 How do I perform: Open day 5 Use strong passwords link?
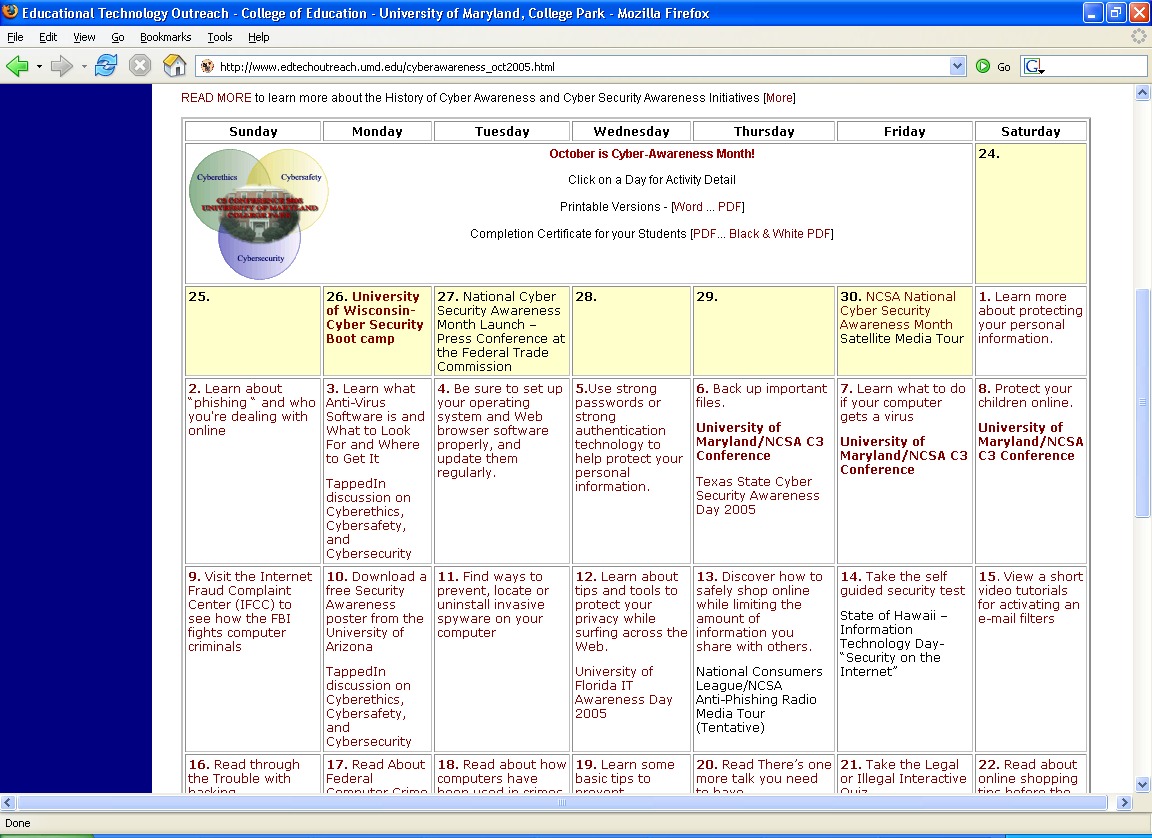coord(629,437)
